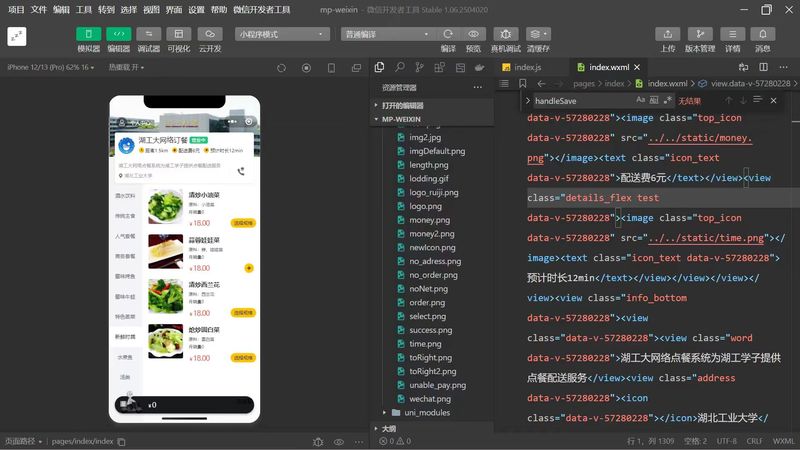This screenshot has height=450, width=800.
Task: Click the handleSave find input field
Action: pyautogui.click(x=580, y=101)
